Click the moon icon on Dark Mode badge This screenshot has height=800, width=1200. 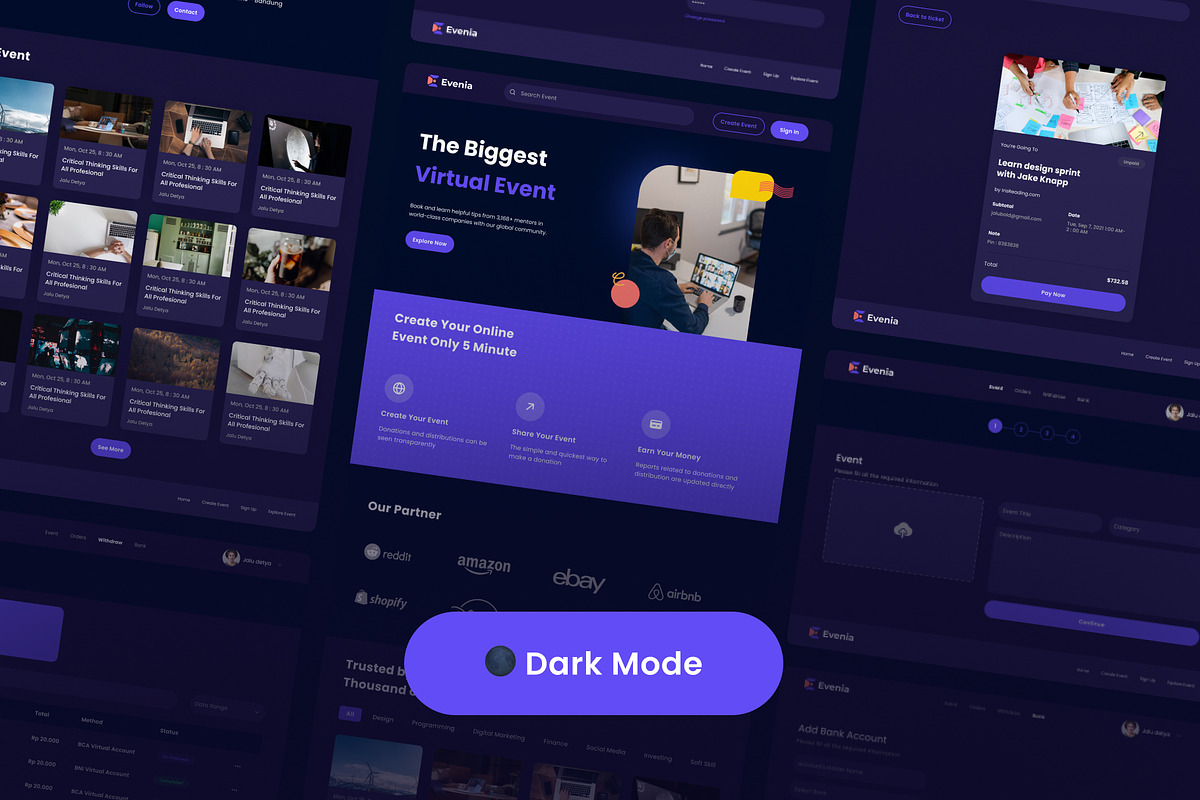500,662
